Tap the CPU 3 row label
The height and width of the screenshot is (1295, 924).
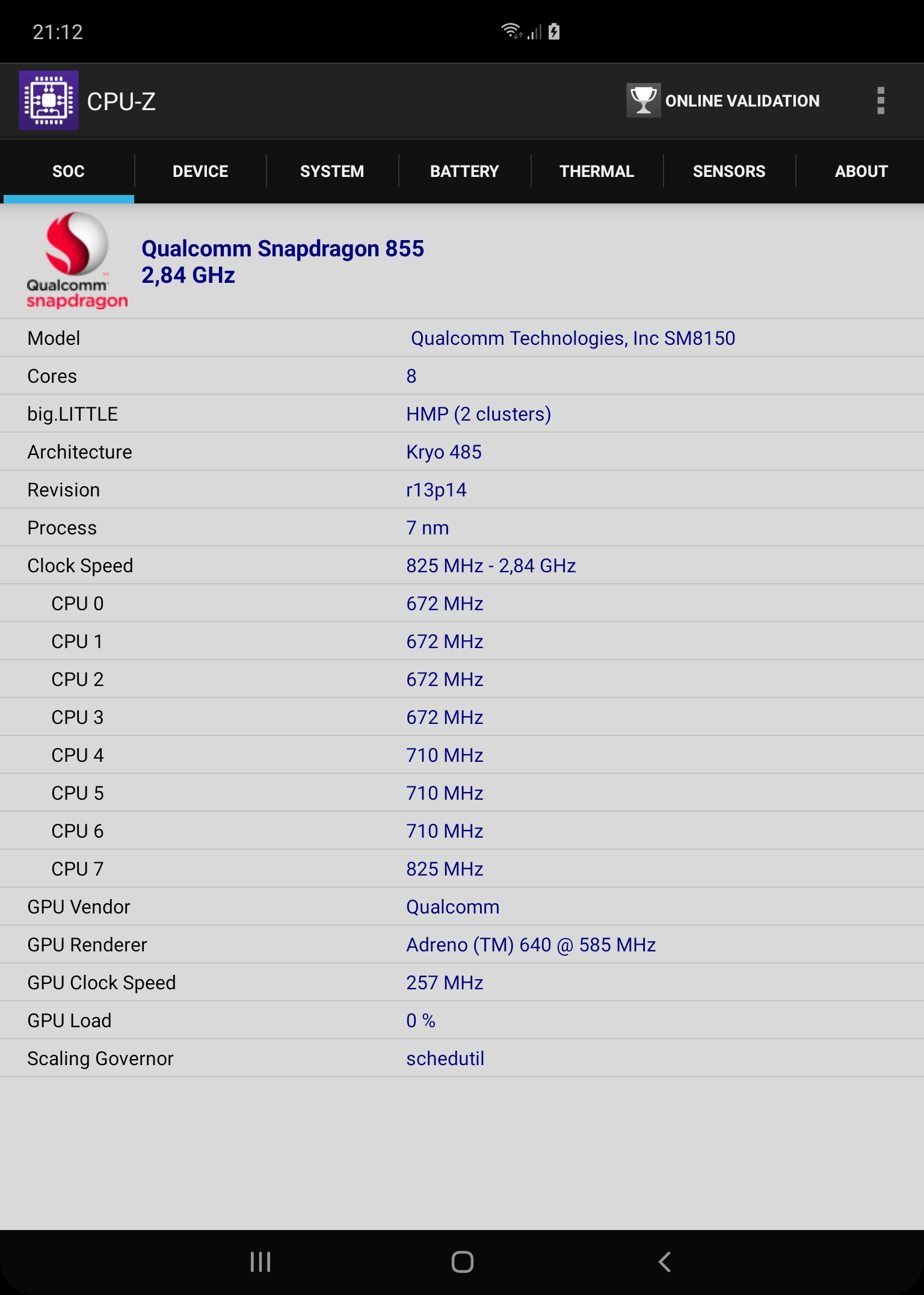click(78, 717)
